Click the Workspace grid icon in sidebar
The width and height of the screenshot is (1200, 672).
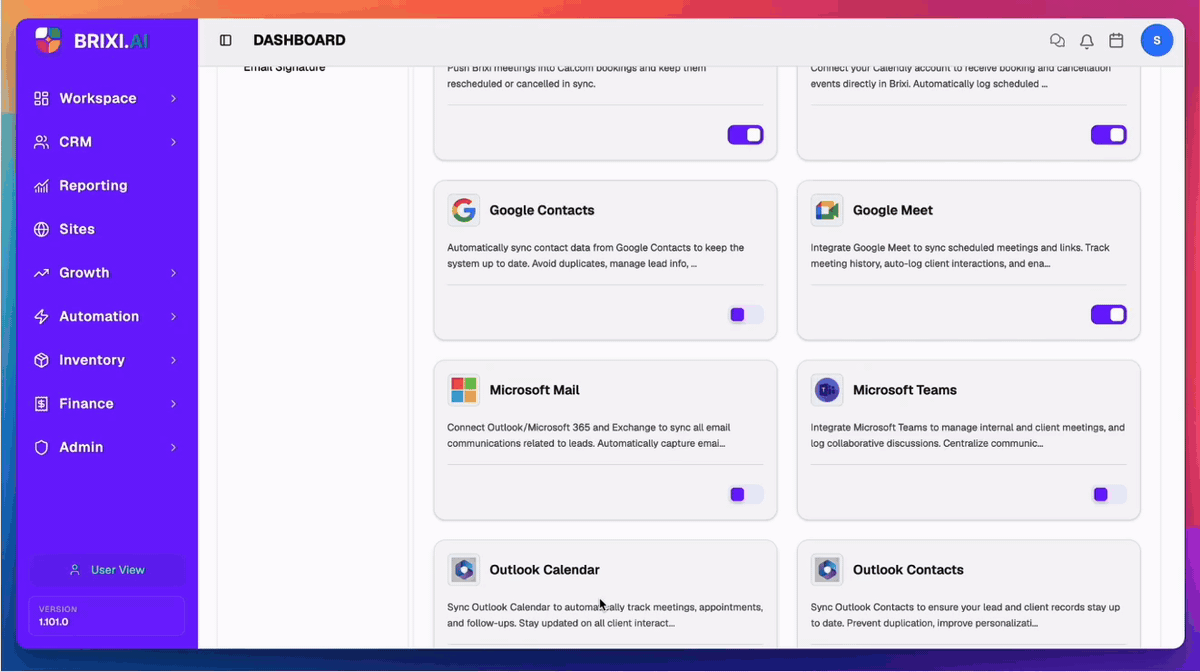click(41, 98)
